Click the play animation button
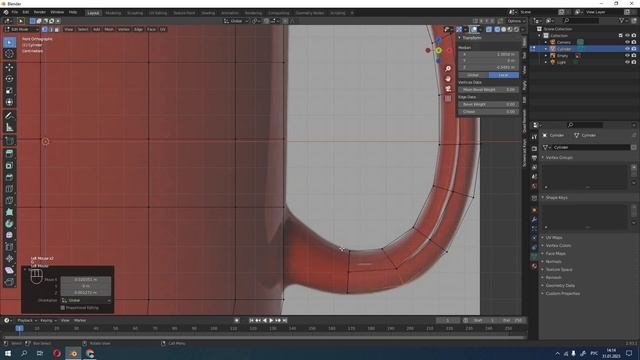Screen dimensions: 640x360 coord(271,320)
